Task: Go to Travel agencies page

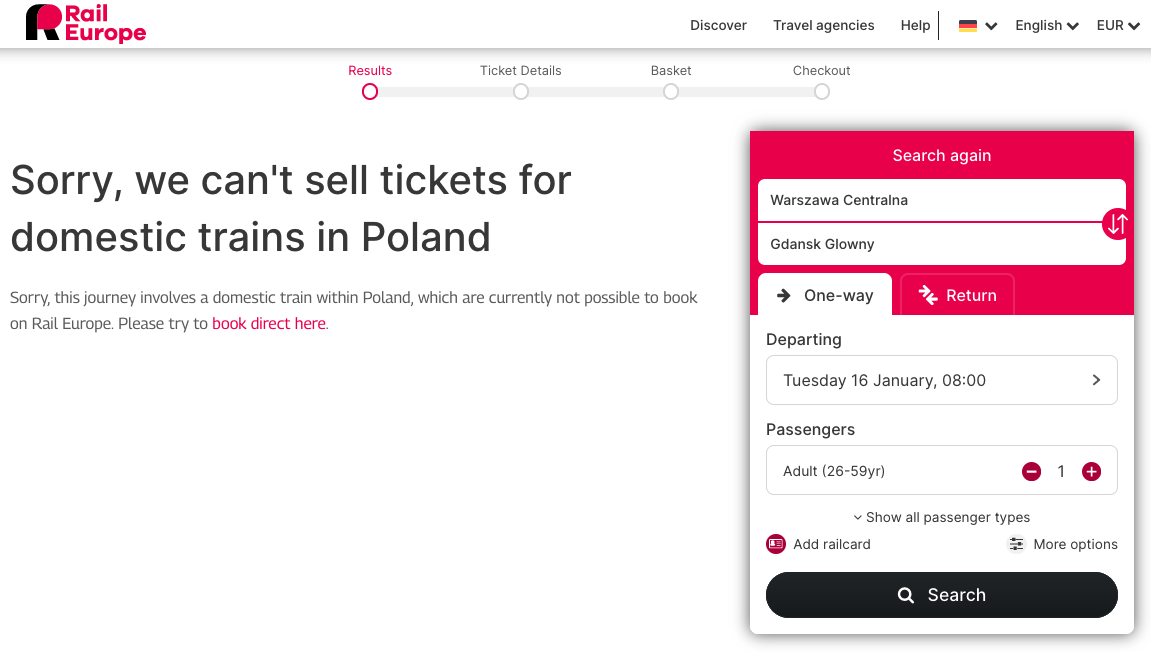Action: [823, 26]
